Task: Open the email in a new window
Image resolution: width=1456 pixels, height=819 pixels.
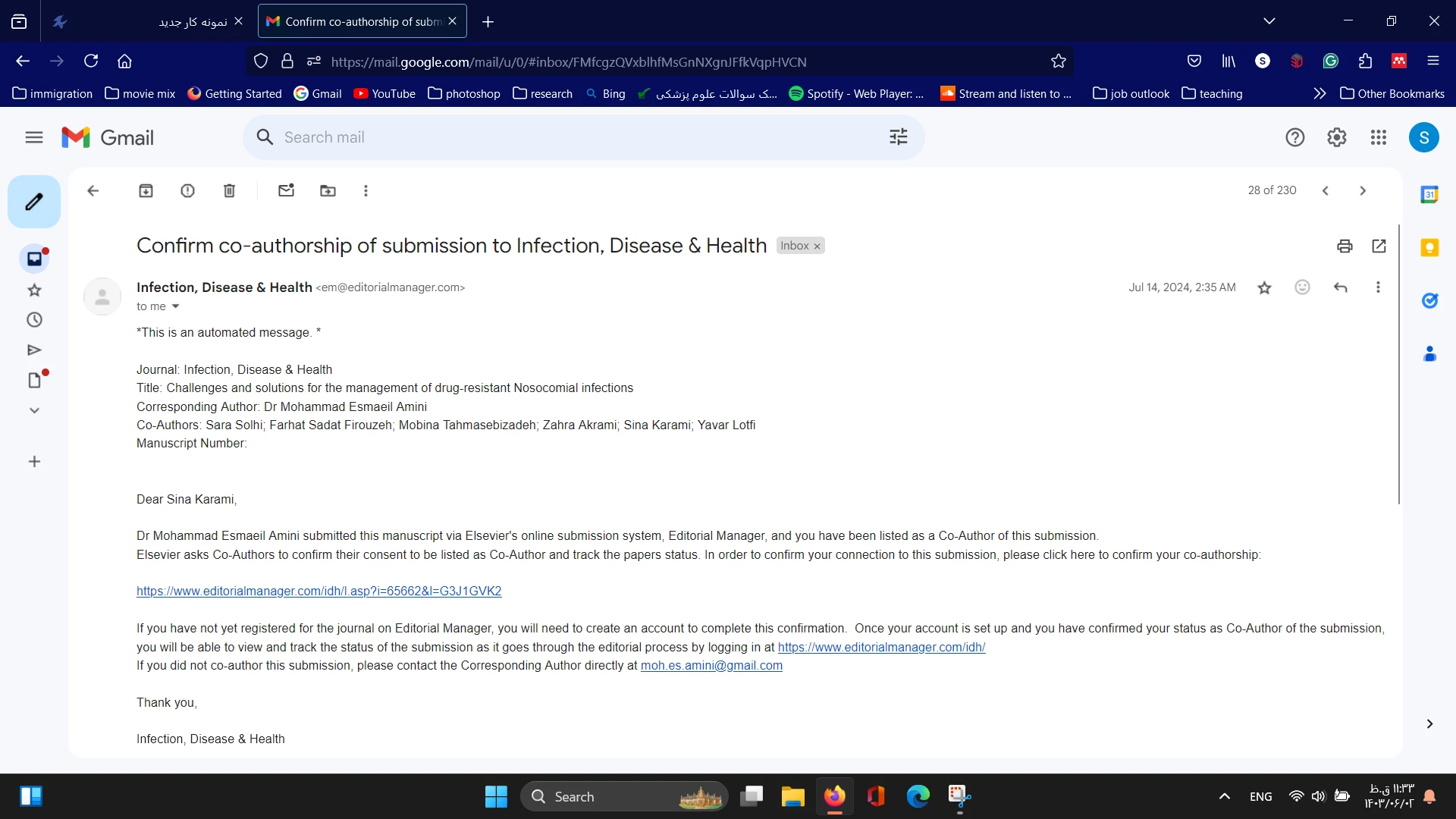Action: 1379,246
